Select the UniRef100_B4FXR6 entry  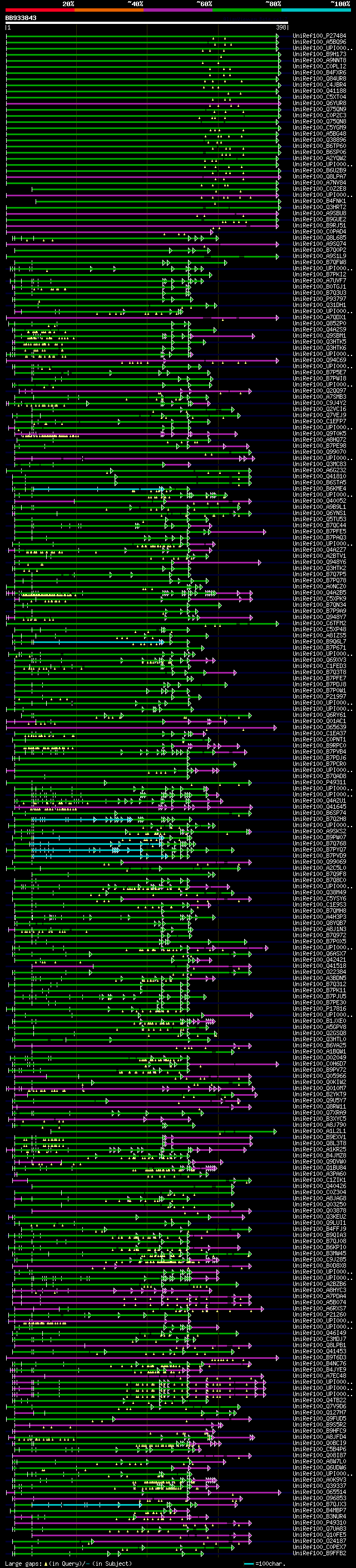(x=319, y=72)
